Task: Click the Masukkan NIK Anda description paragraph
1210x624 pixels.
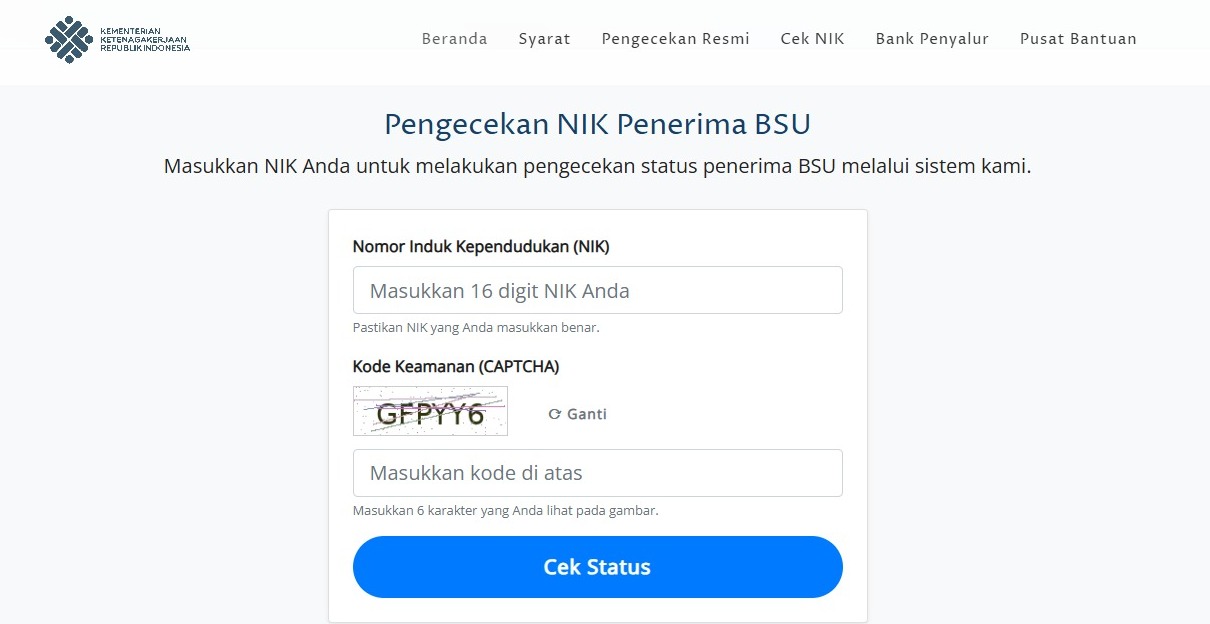Action: click(597, 166)
